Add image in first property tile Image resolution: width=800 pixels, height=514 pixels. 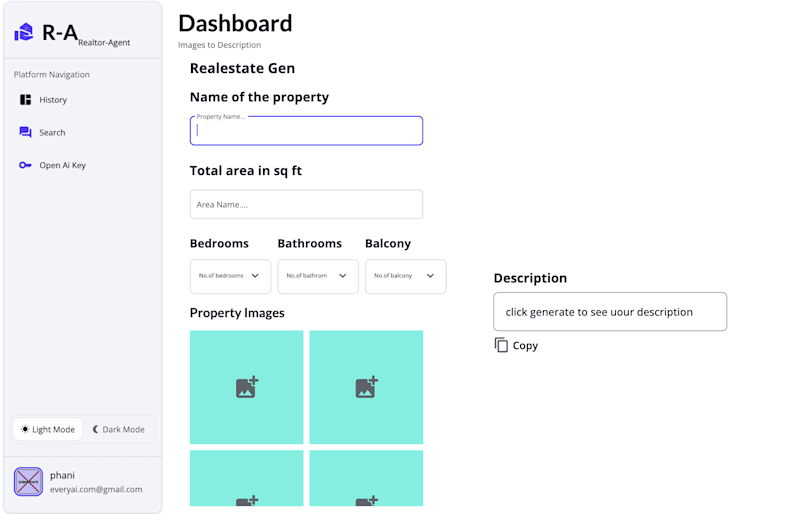246,387
